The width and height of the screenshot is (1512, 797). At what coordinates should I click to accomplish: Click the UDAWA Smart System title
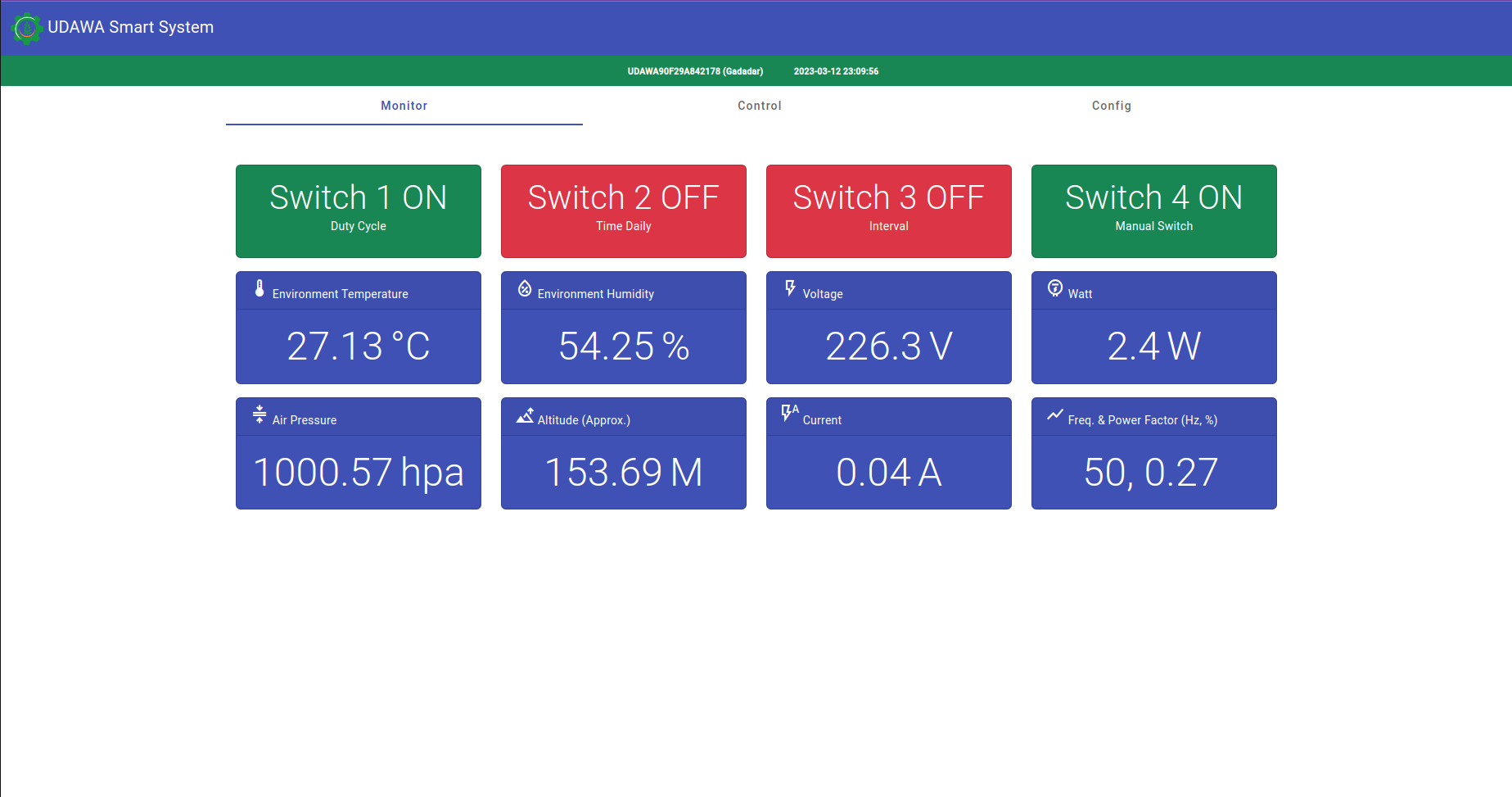[131, 27]
